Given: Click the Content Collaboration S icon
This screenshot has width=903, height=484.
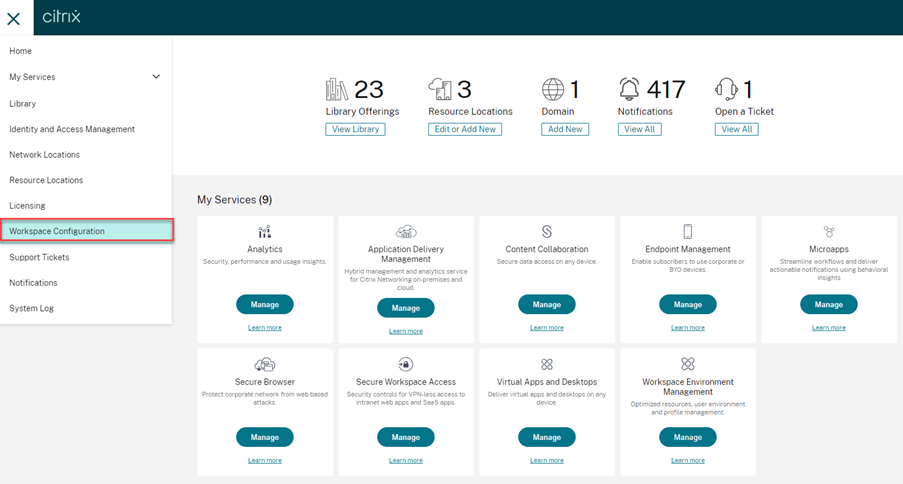Looking at the screenshot, I should (x=547, y=232).
